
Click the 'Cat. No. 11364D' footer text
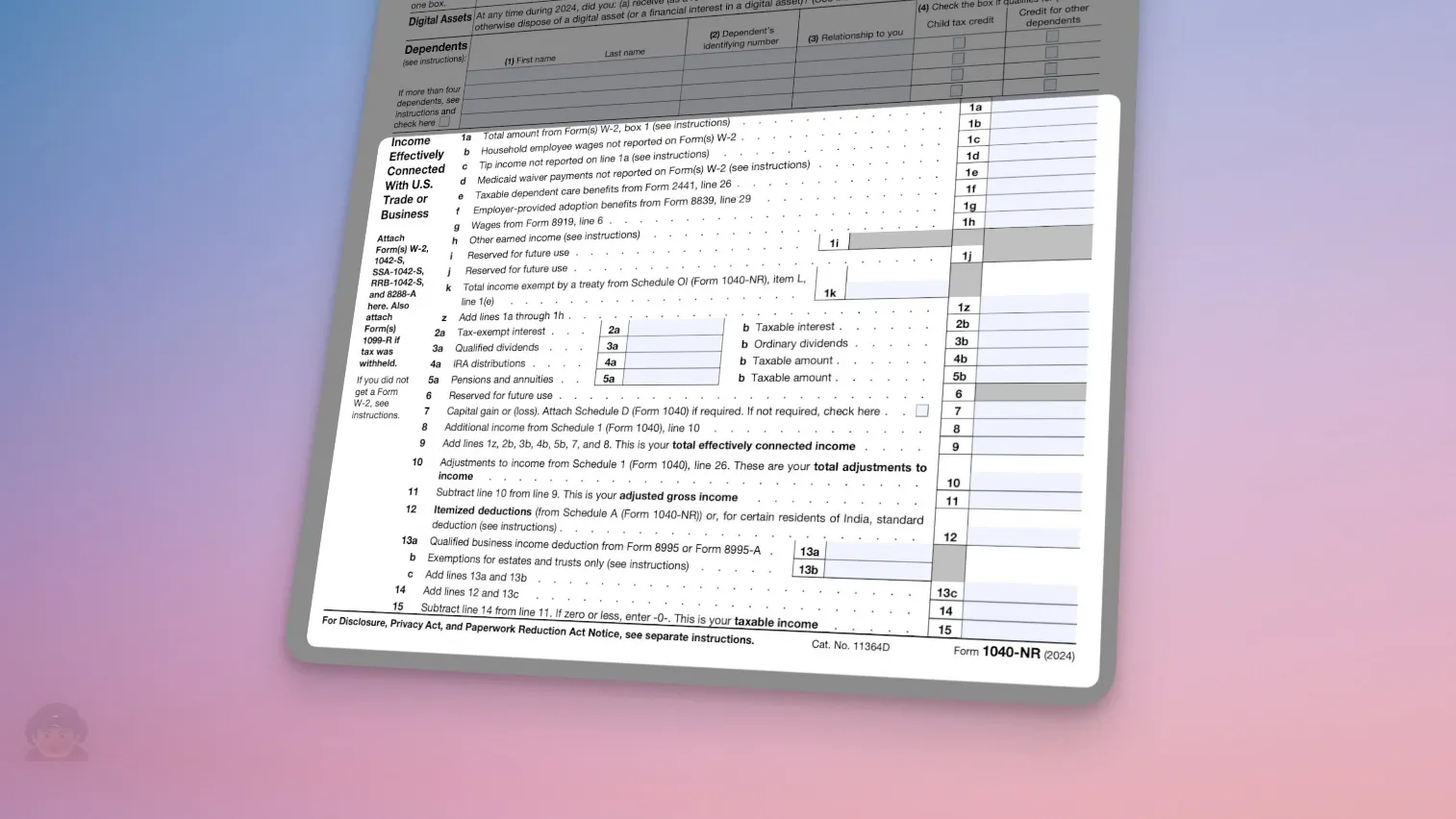[x=850, y=645]
